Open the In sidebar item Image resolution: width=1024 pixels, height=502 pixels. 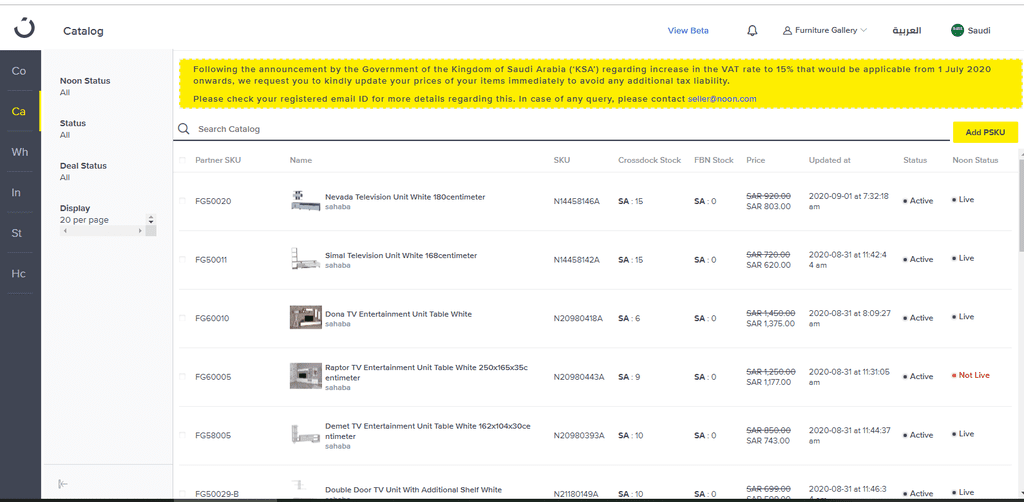[x=19, y=193]
